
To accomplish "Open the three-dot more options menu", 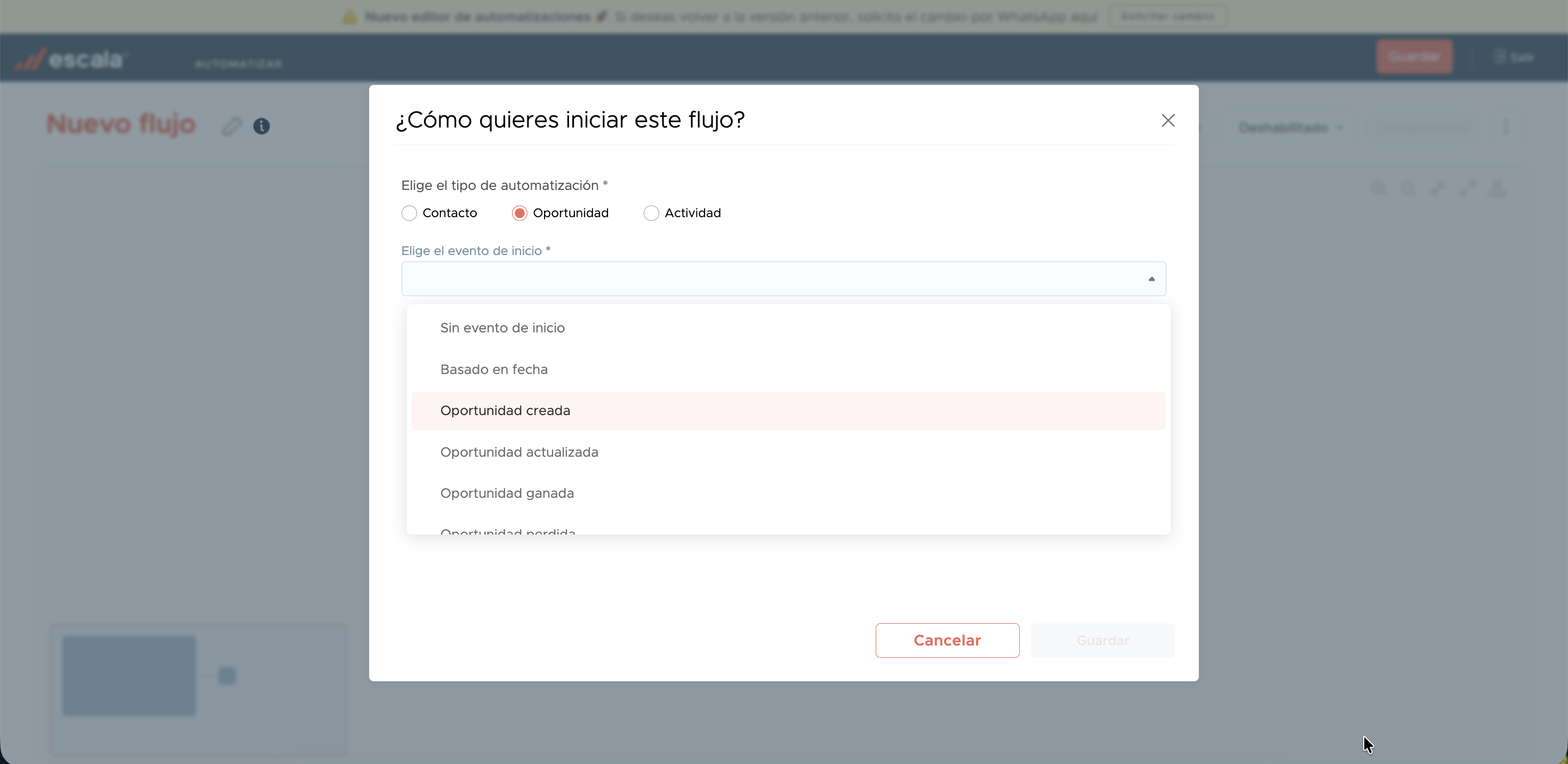I will pos(1505,127).
